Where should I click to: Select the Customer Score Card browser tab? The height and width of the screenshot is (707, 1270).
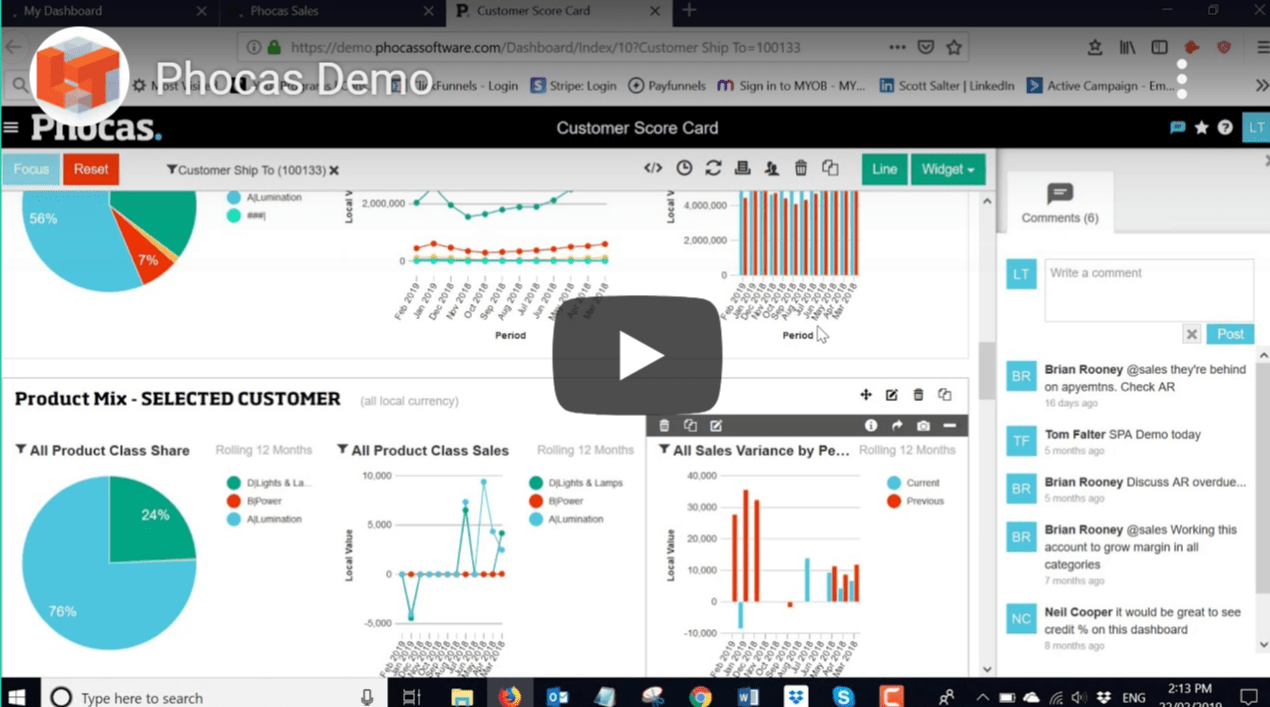pos(557,11)
